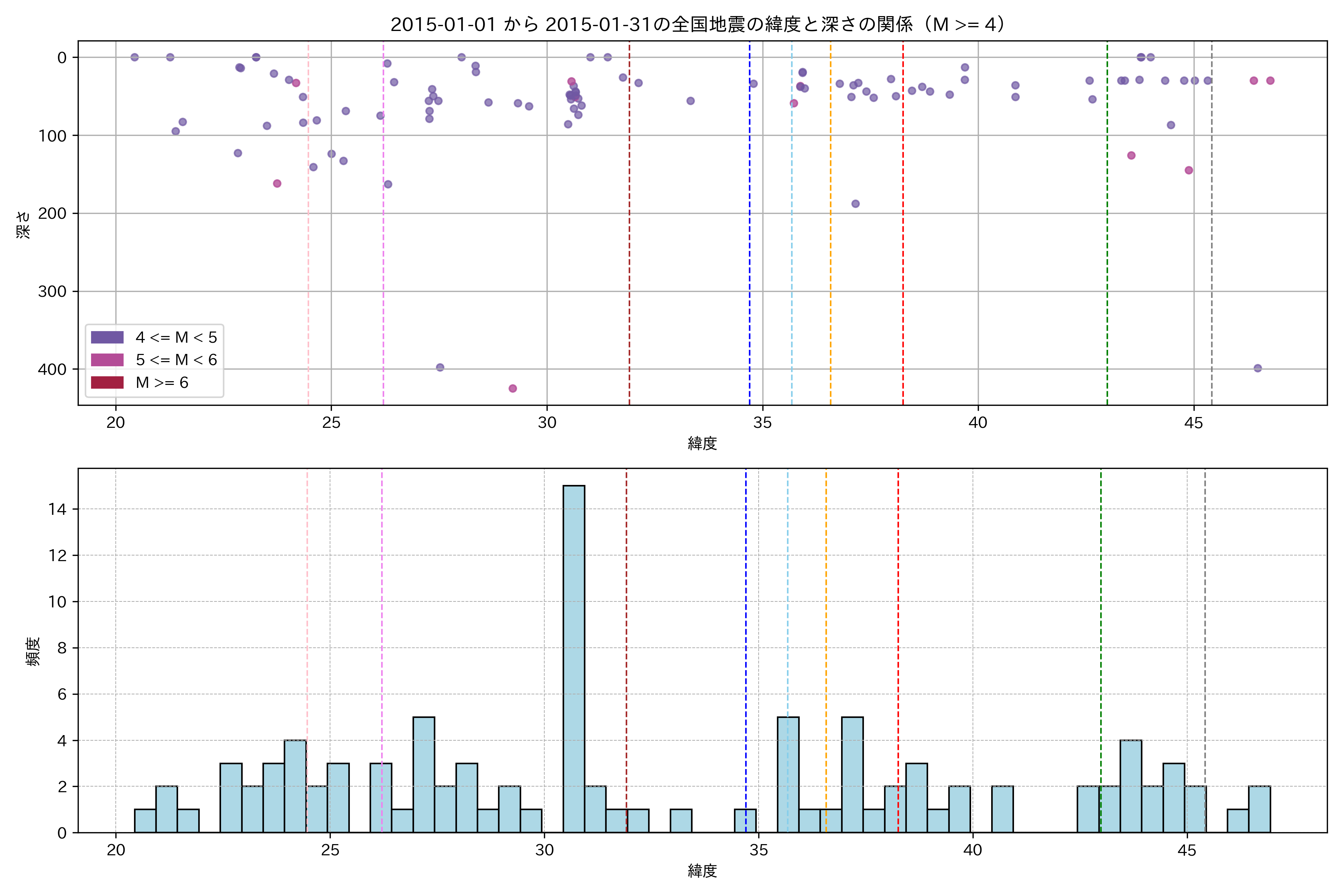Click the dark red M >= 6 legend swatch
The image size is (1344, 896).
point(107,382)
